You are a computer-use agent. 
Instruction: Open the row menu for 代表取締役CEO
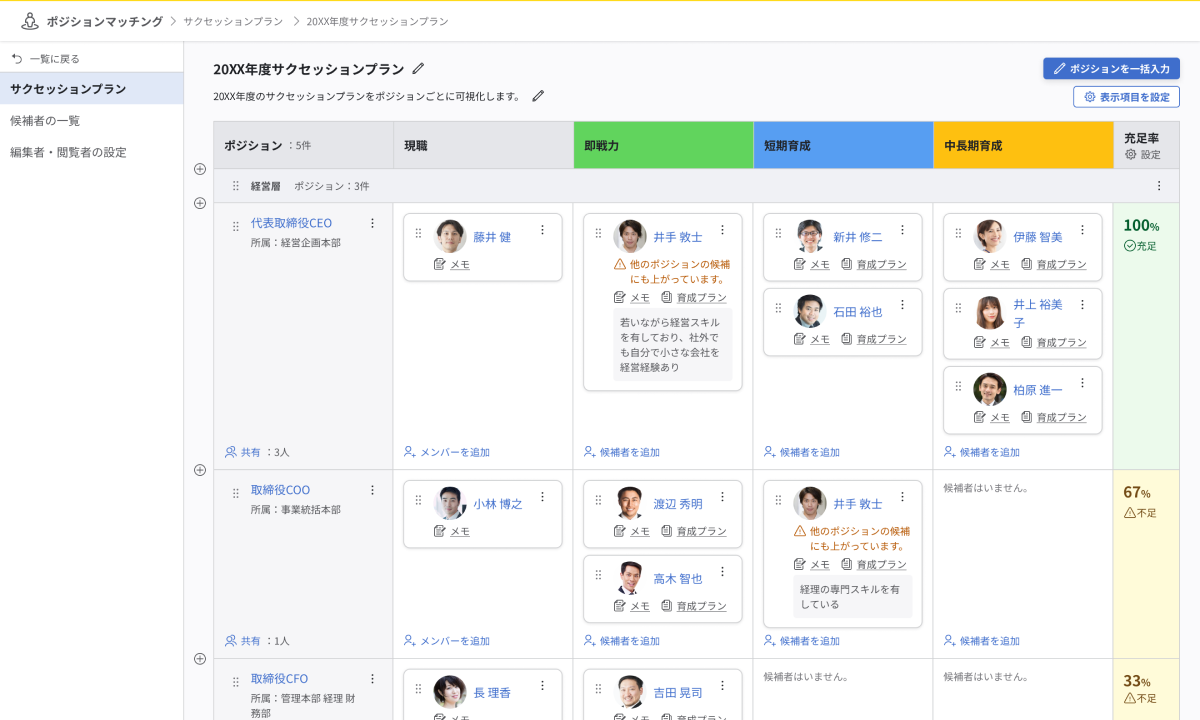click(372, 223)
